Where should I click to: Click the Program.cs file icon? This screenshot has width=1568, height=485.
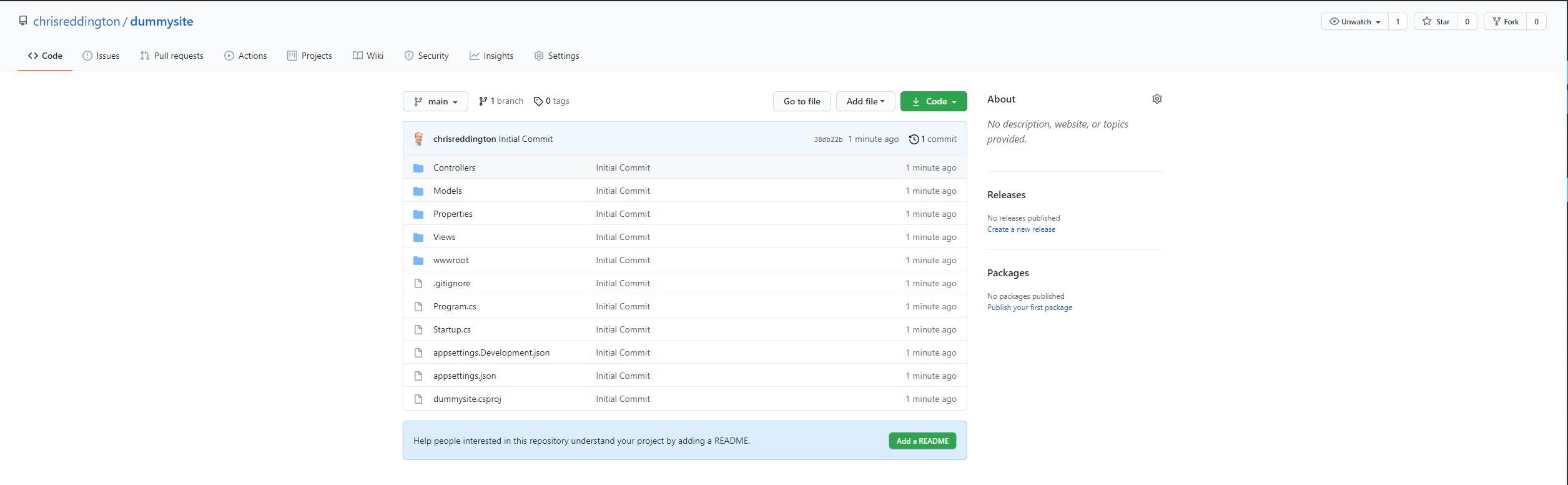coord(418,306)
